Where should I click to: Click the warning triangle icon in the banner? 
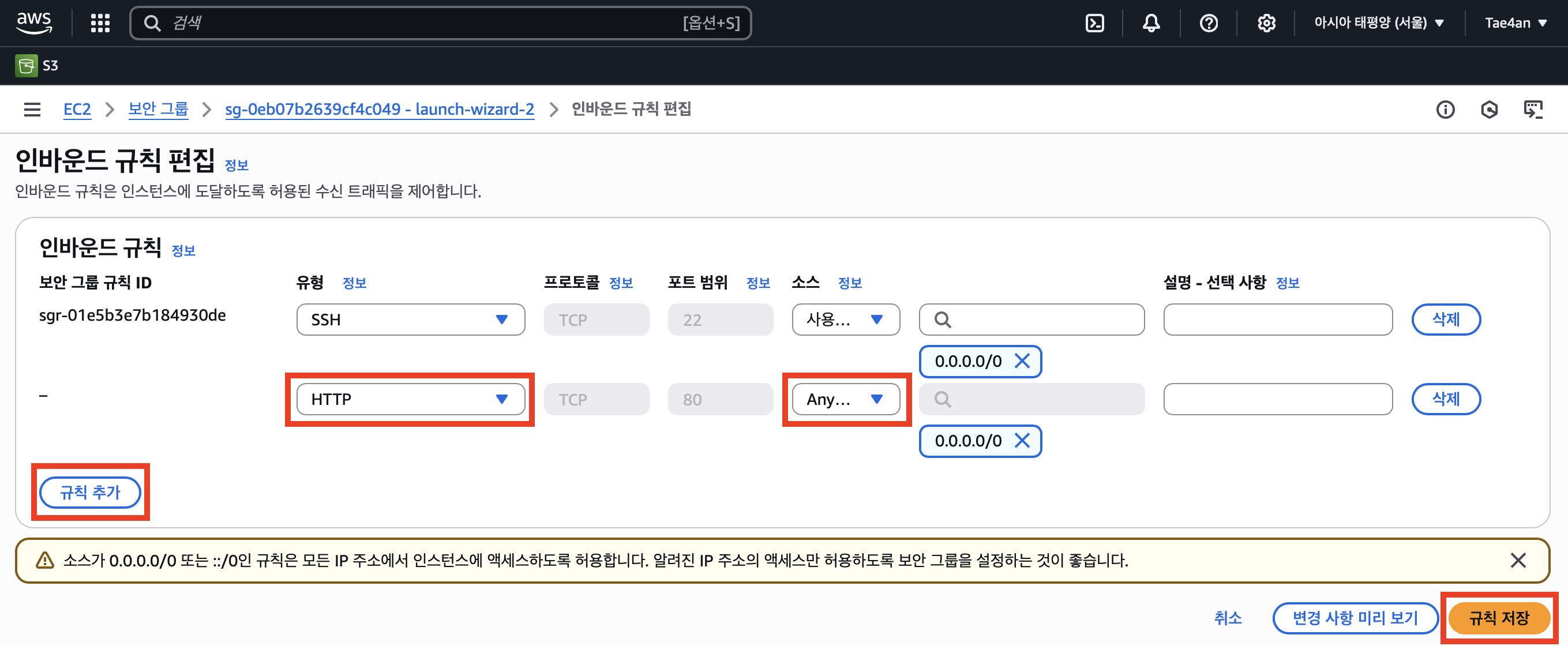(45, 560)
